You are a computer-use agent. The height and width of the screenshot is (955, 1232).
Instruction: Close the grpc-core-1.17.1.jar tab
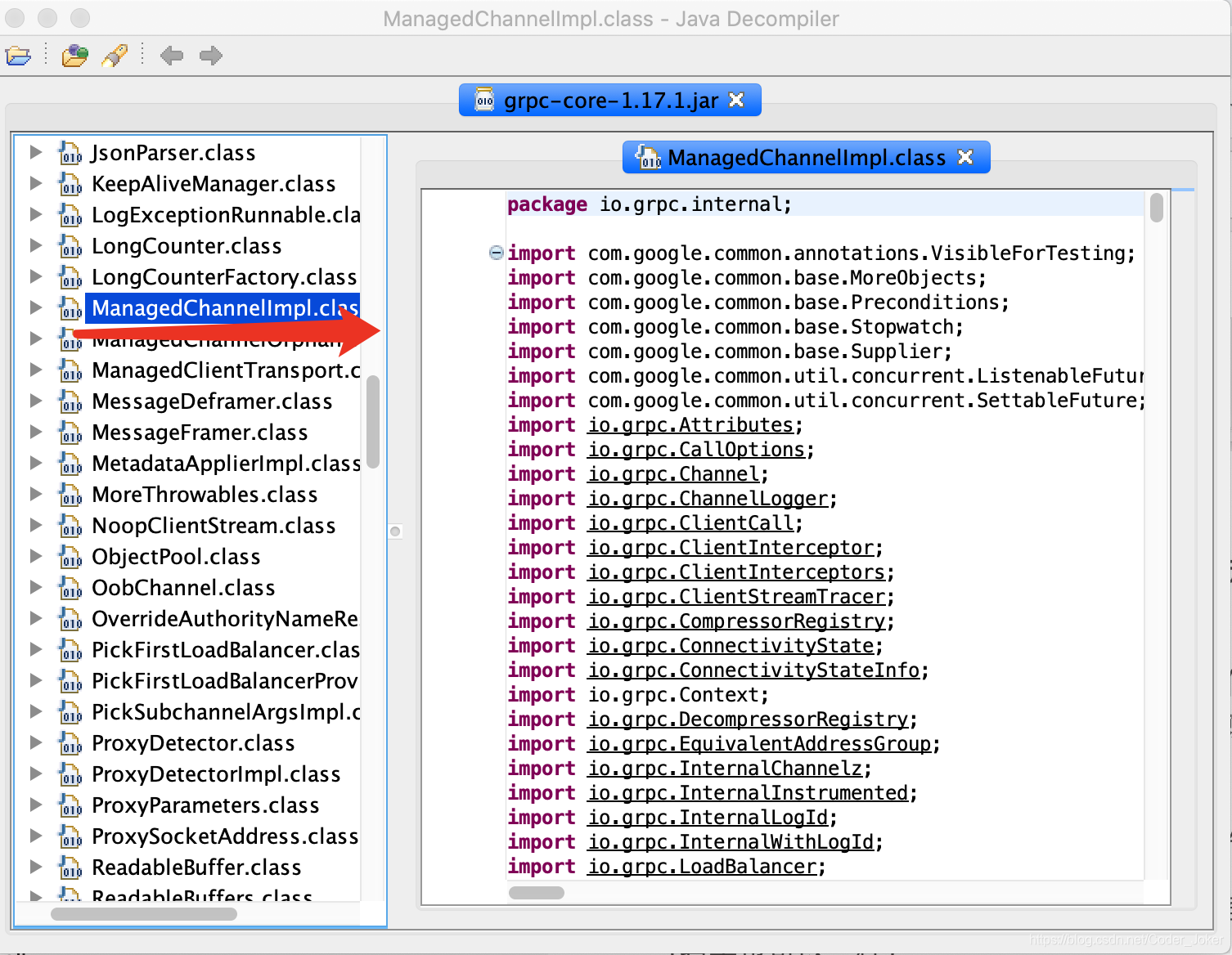pyautogui.click(x=736, y=100)
